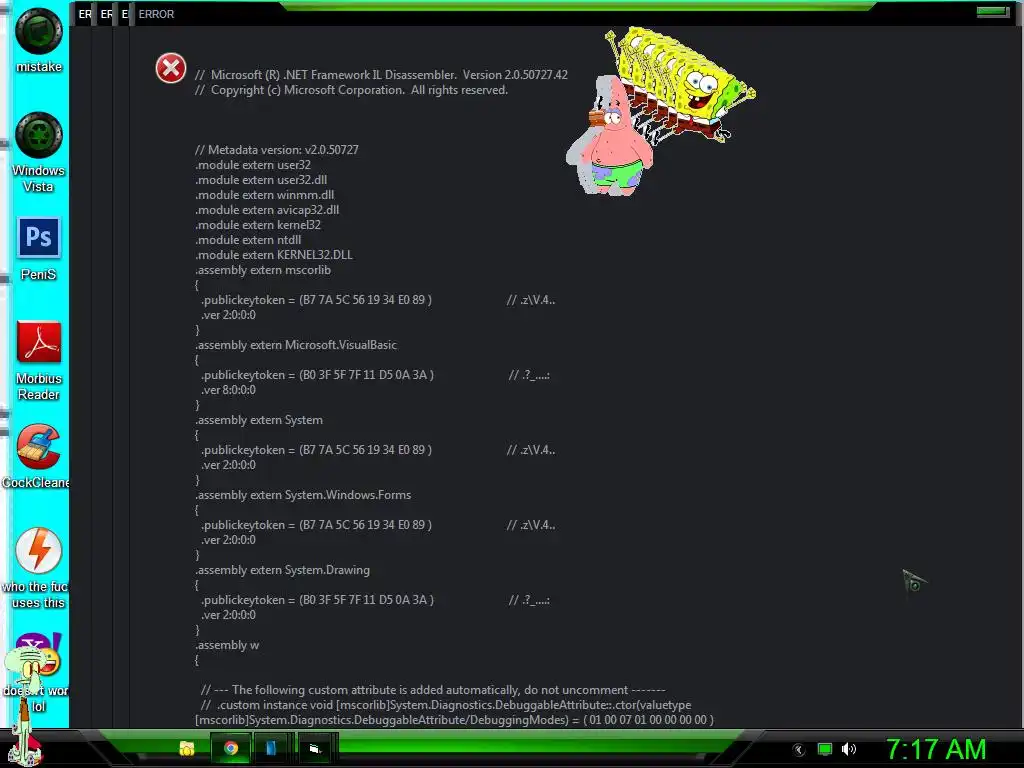Select the second stacked 'ER' error window title
This screenshot has width=1024, height=768.
click(x=106, y=14)
